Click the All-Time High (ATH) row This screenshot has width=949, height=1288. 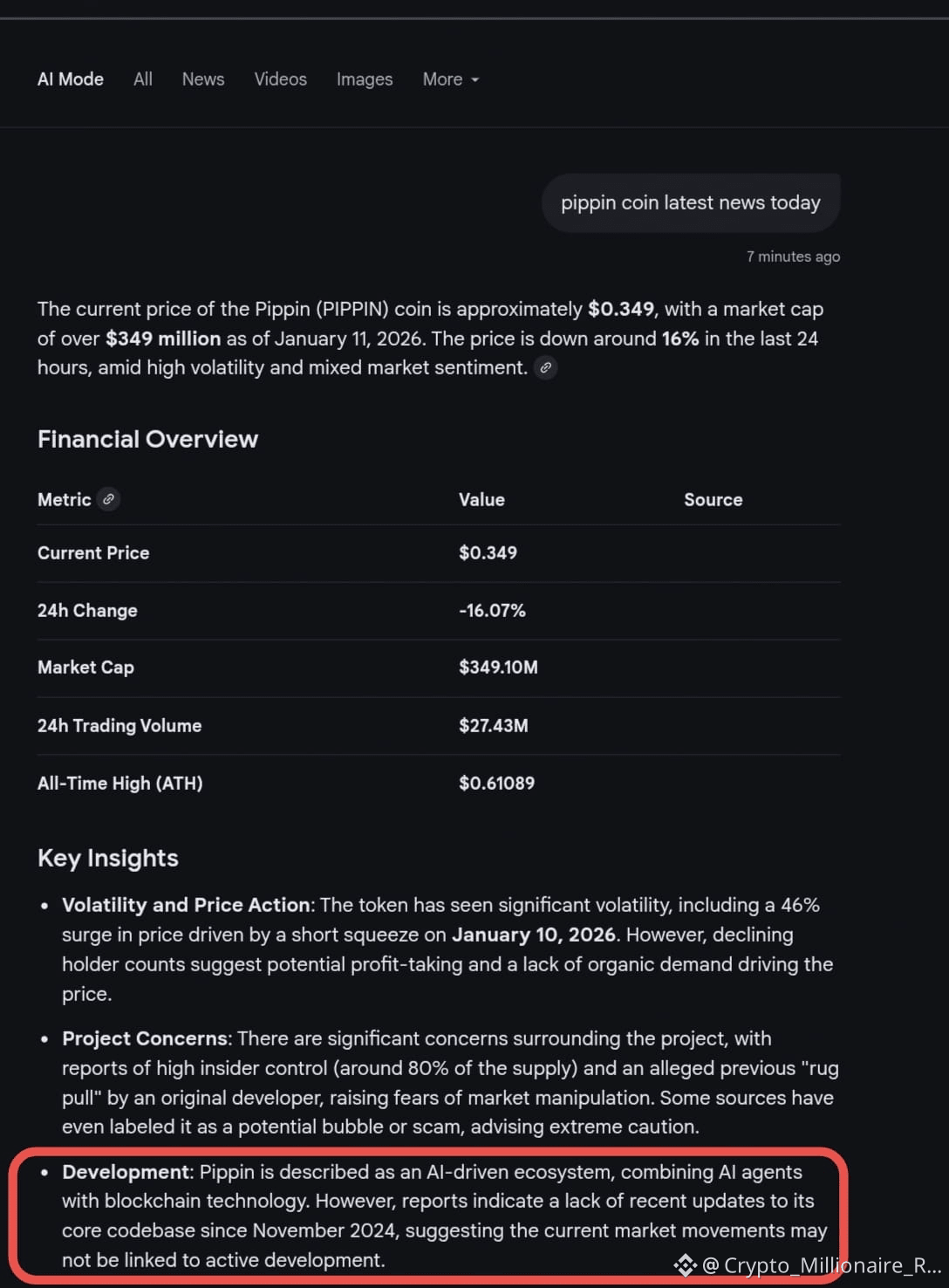[x=439, y=784]
